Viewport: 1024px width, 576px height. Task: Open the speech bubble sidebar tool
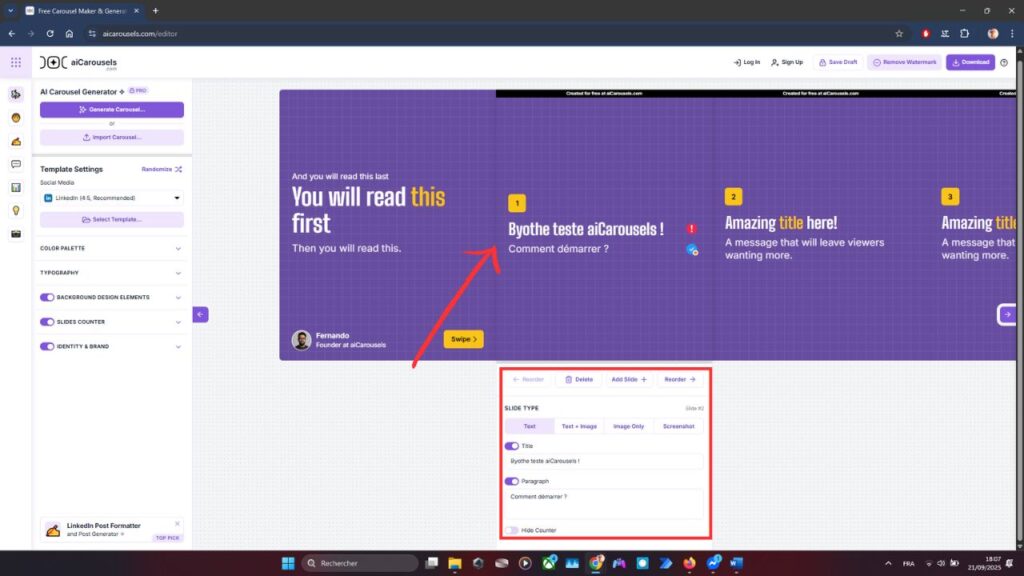16,165
